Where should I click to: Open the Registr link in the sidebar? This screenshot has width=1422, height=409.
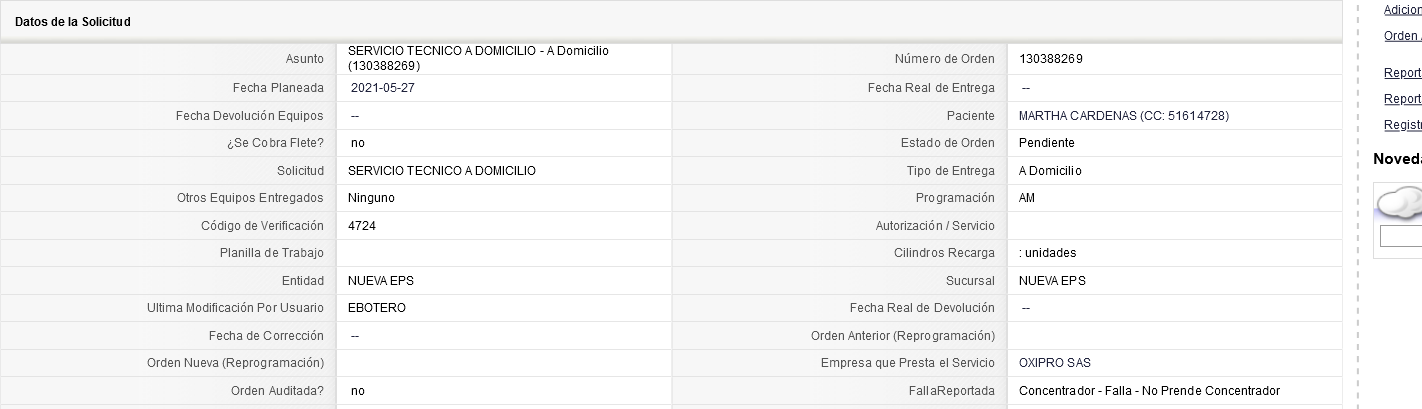pos(1402,125)
